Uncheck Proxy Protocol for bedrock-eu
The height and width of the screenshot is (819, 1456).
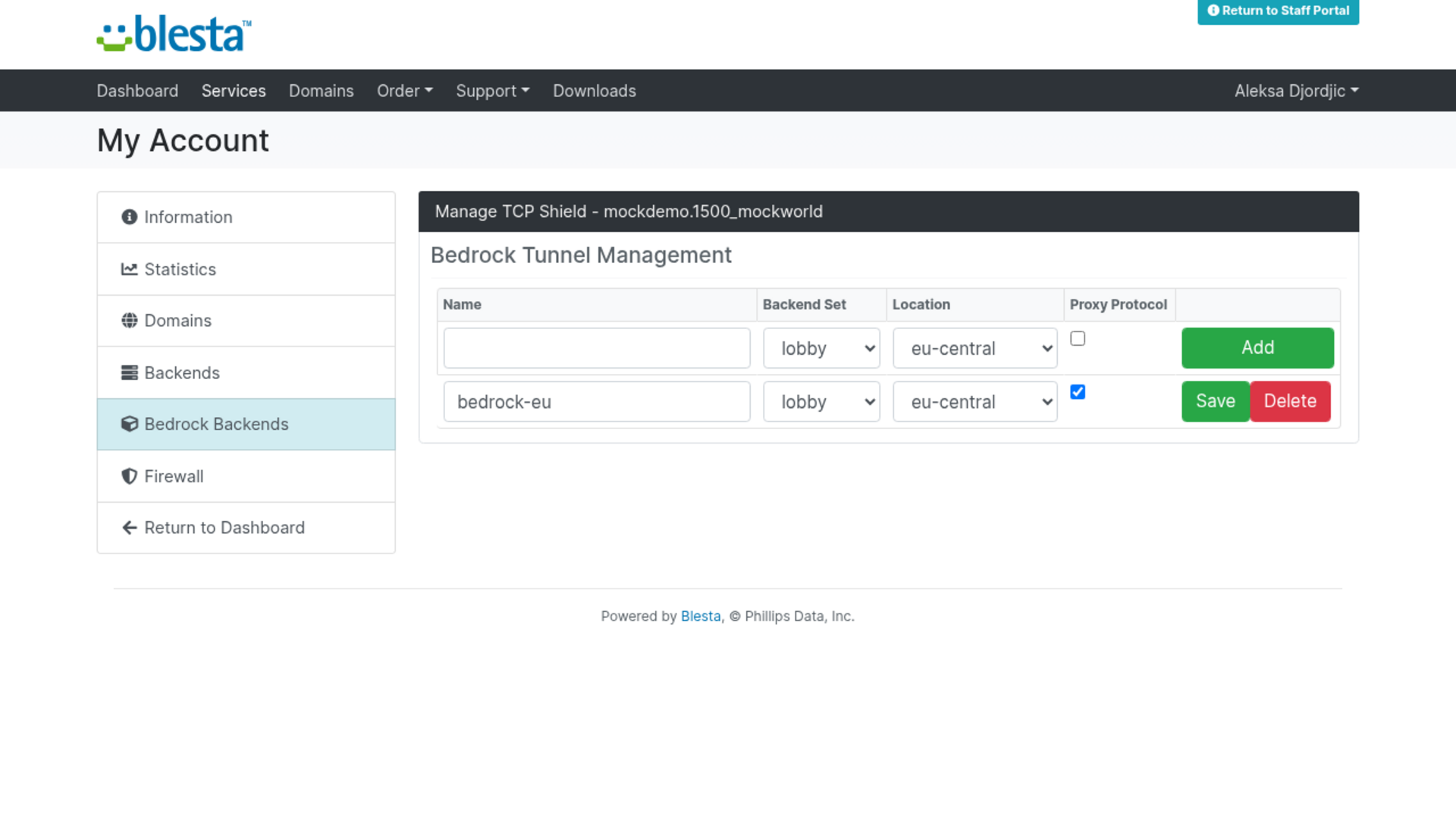(1078, 392)
